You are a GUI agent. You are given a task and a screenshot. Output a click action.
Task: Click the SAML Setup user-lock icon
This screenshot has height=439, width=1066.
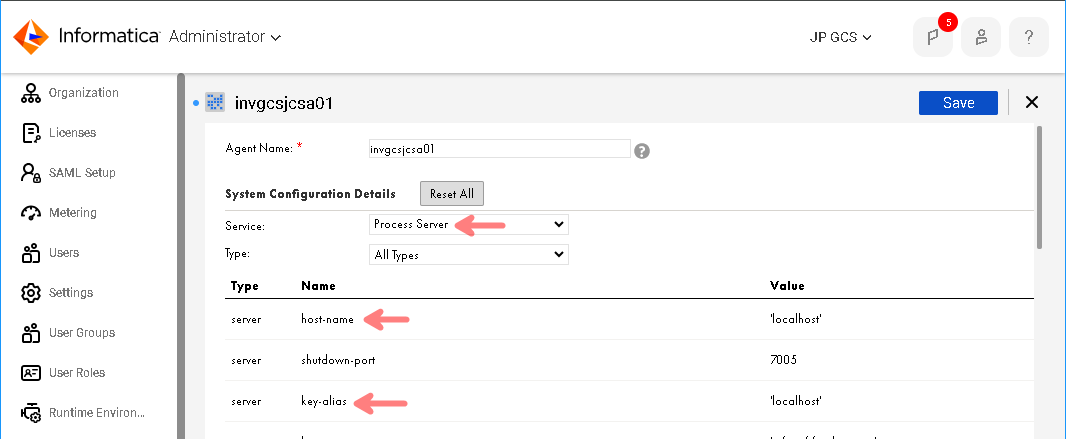tap(31, 173)
